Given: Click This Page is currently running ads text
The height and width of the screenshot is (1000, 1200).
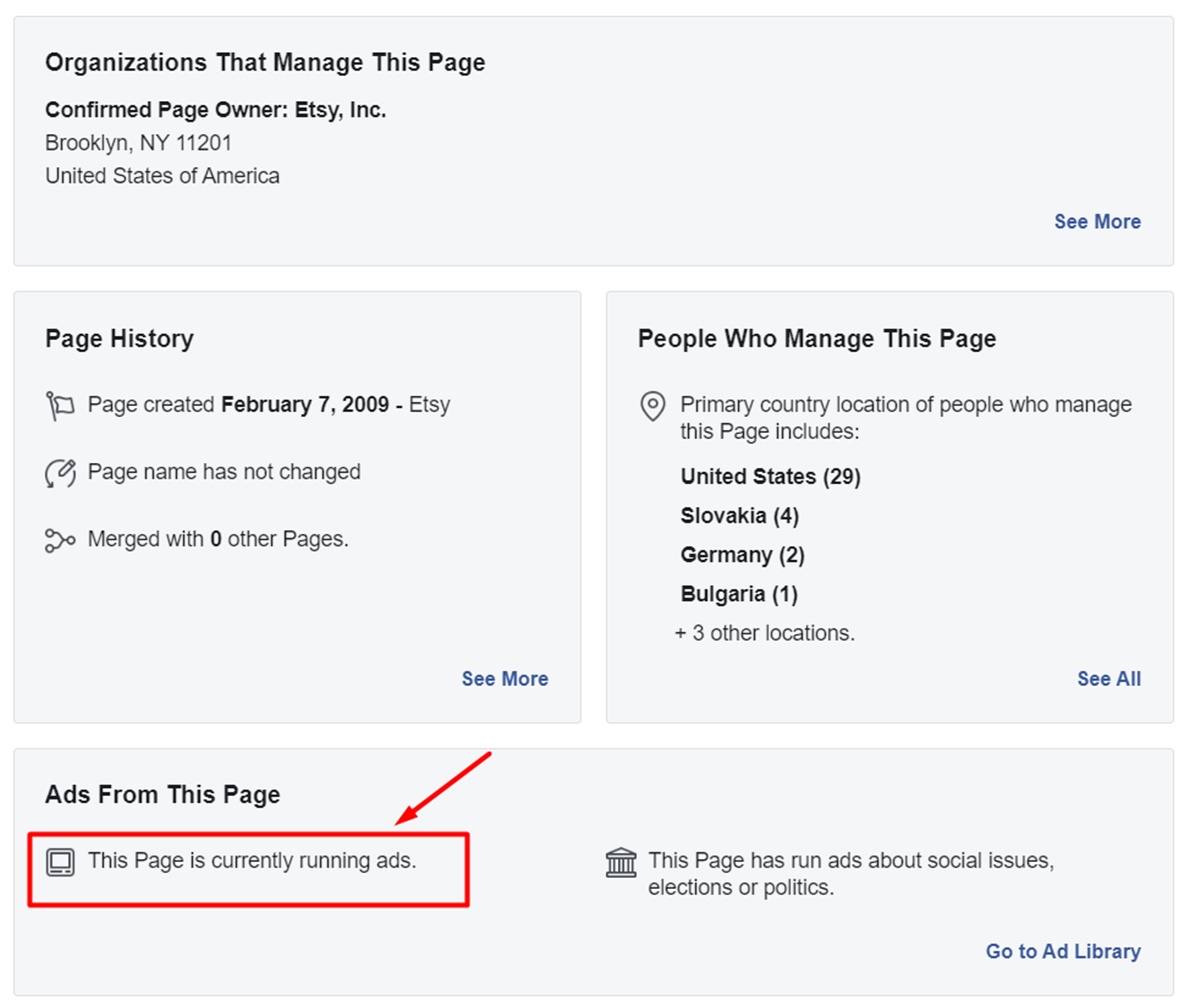Looking at the screenshot, I should click(252, 860).
